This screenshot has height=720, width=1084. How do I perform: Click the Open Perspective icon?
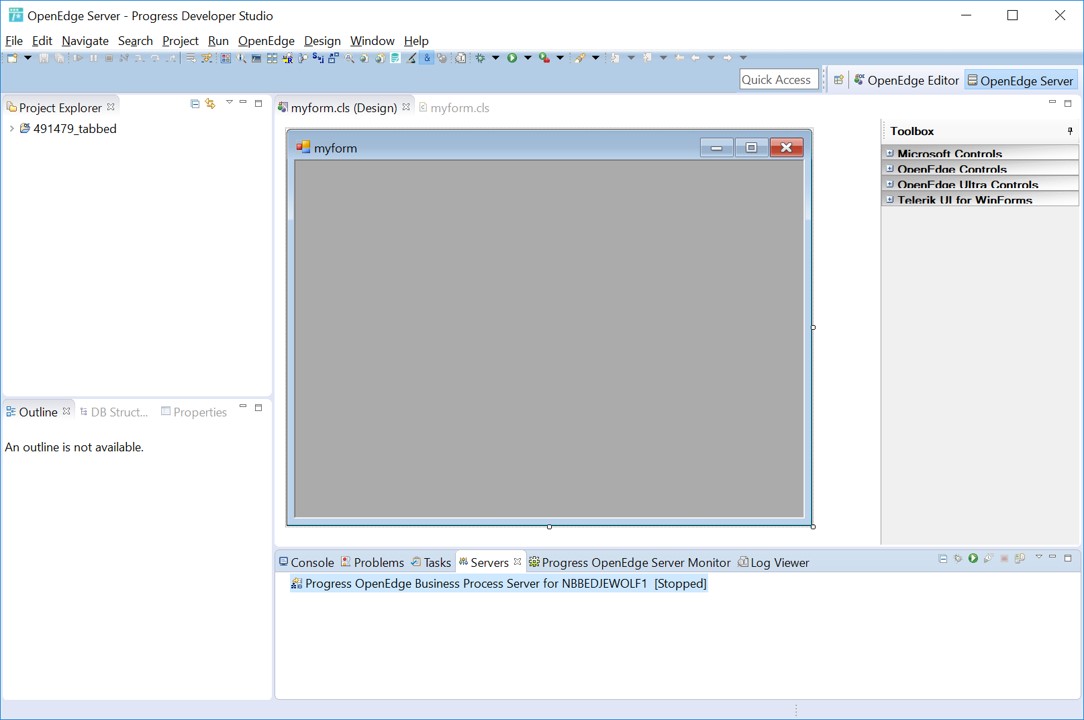(838, 81)
